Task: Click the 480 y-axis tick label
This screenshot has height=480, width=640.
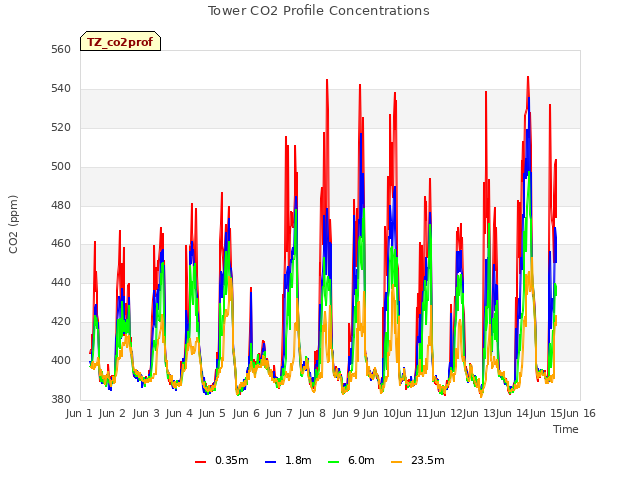Action: click(x=61, y=206)
